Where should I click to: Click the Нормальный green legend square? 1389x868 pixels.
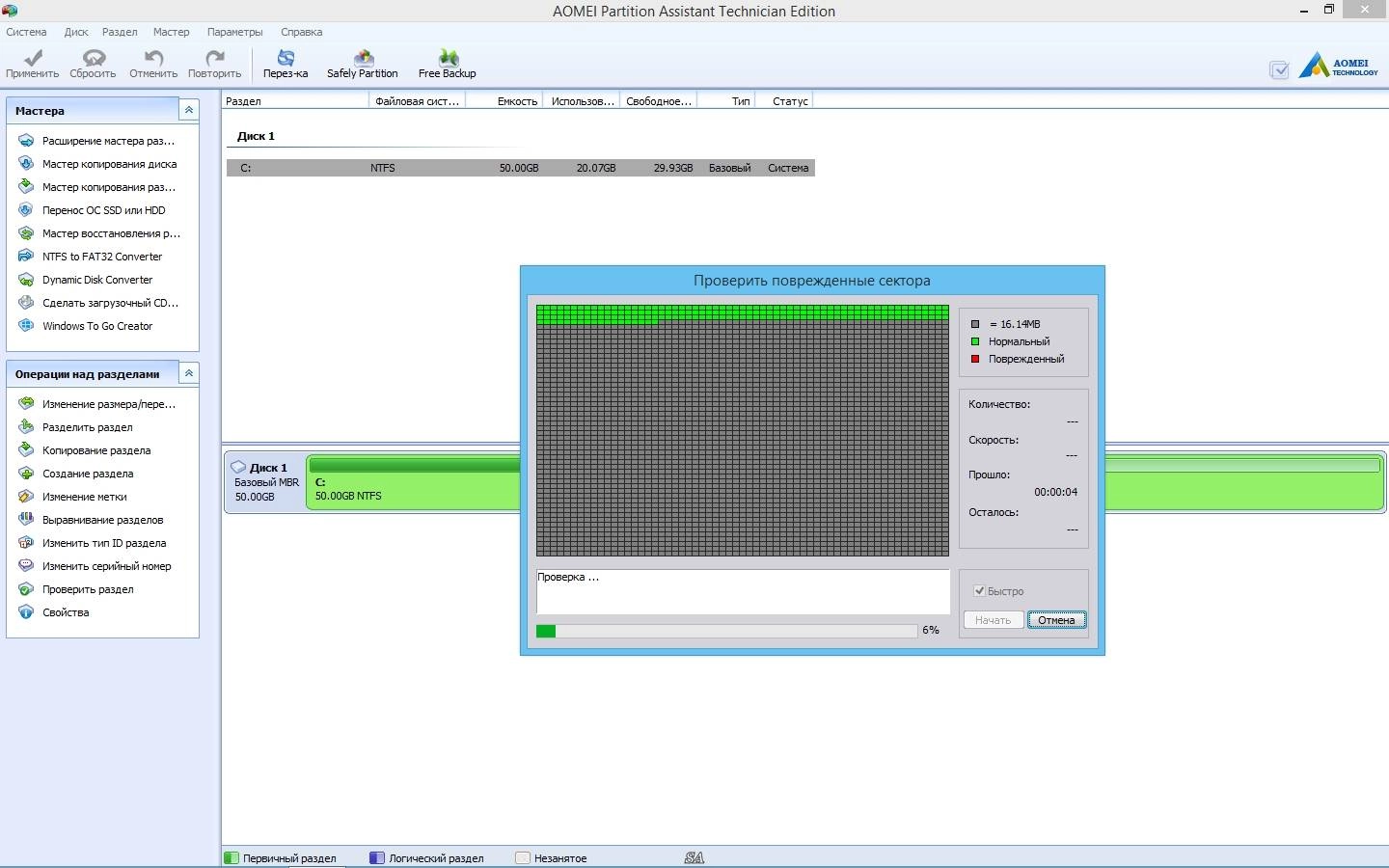pyautogui.click(x=975, y=341)
